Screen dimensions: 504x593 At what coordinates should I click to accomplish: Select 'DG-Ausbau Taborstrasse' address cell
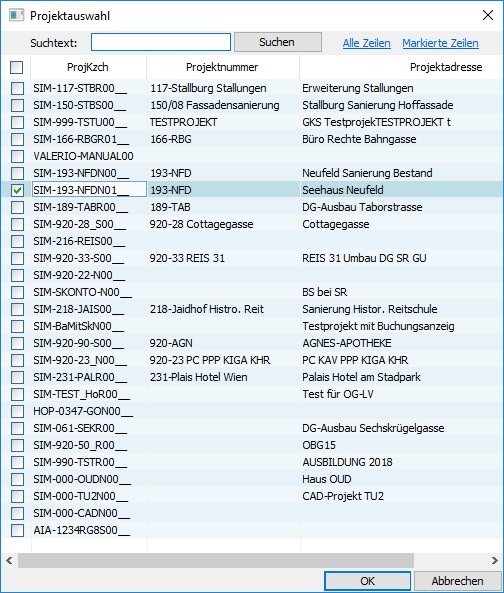coord(402,207)
